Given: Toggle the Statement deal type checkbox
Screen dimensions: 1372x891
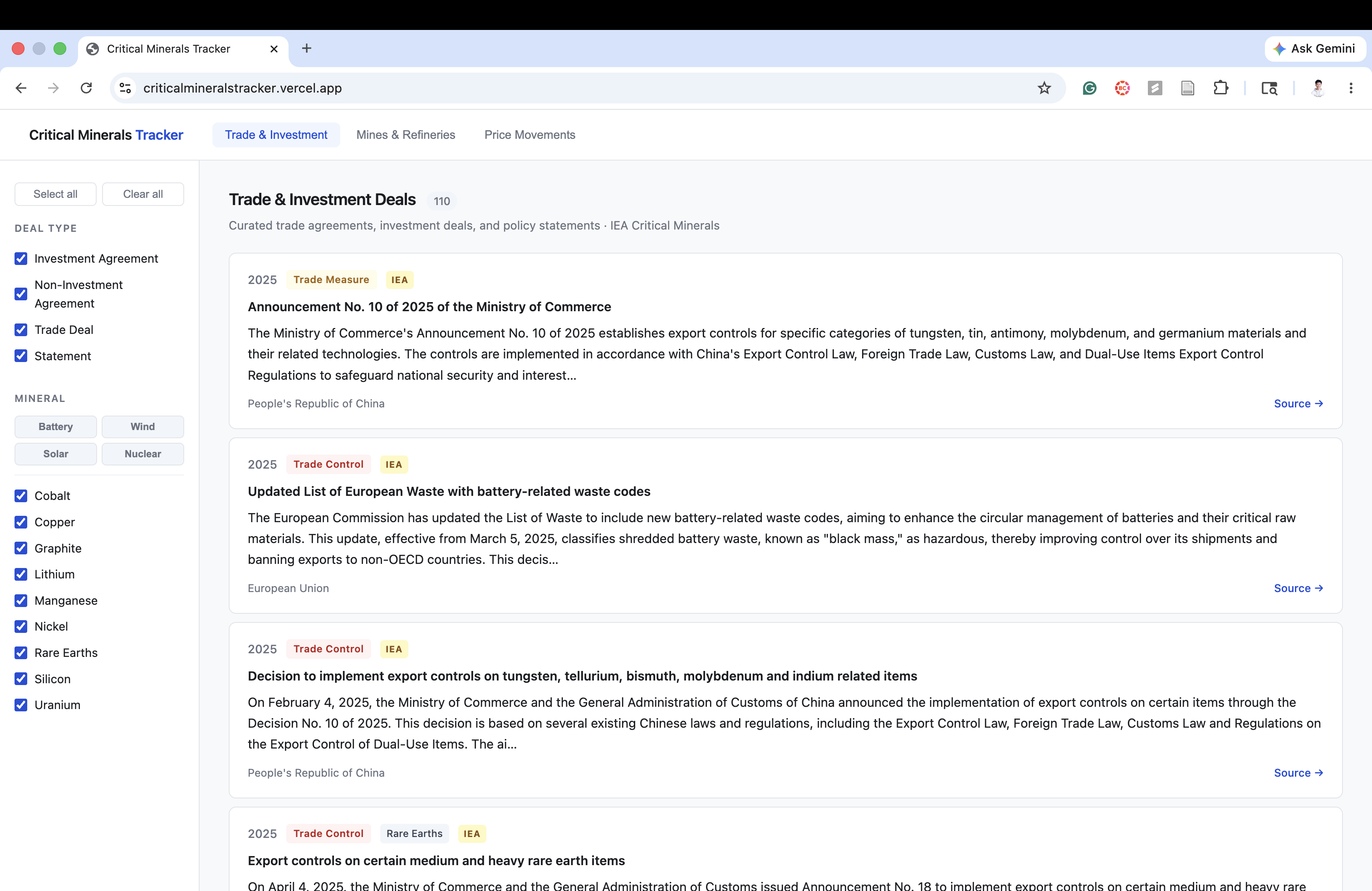Looking at the screenshot, I should coord(21,356).
